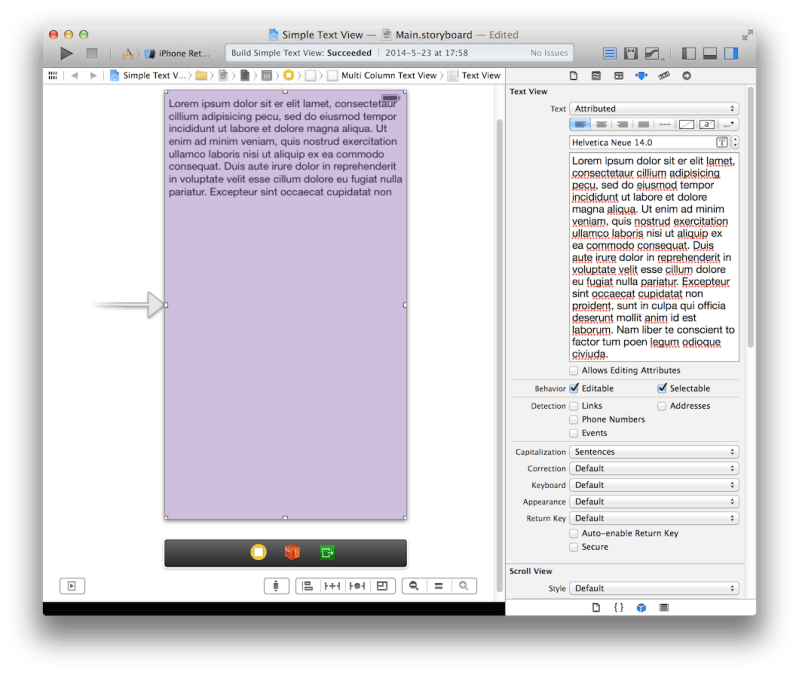Open the related items grid menu

click(53, 75)
